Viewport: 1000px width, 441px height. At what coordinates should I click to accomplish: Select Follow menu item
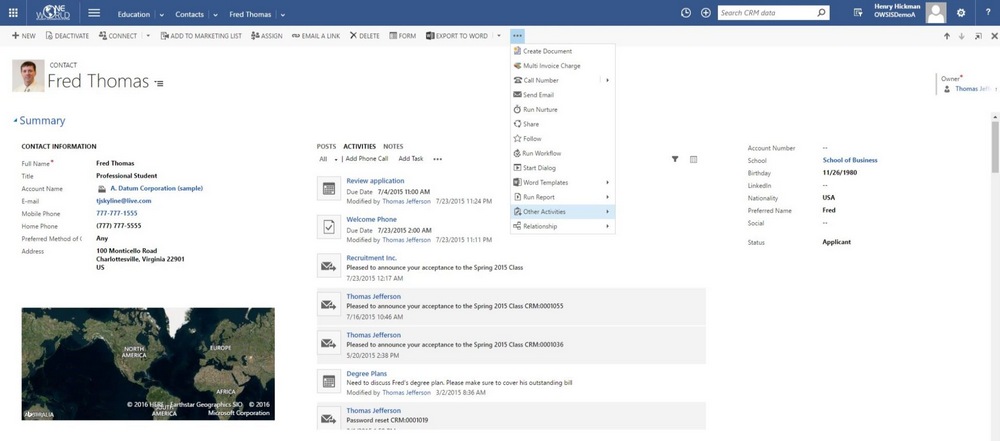point(562,138)
